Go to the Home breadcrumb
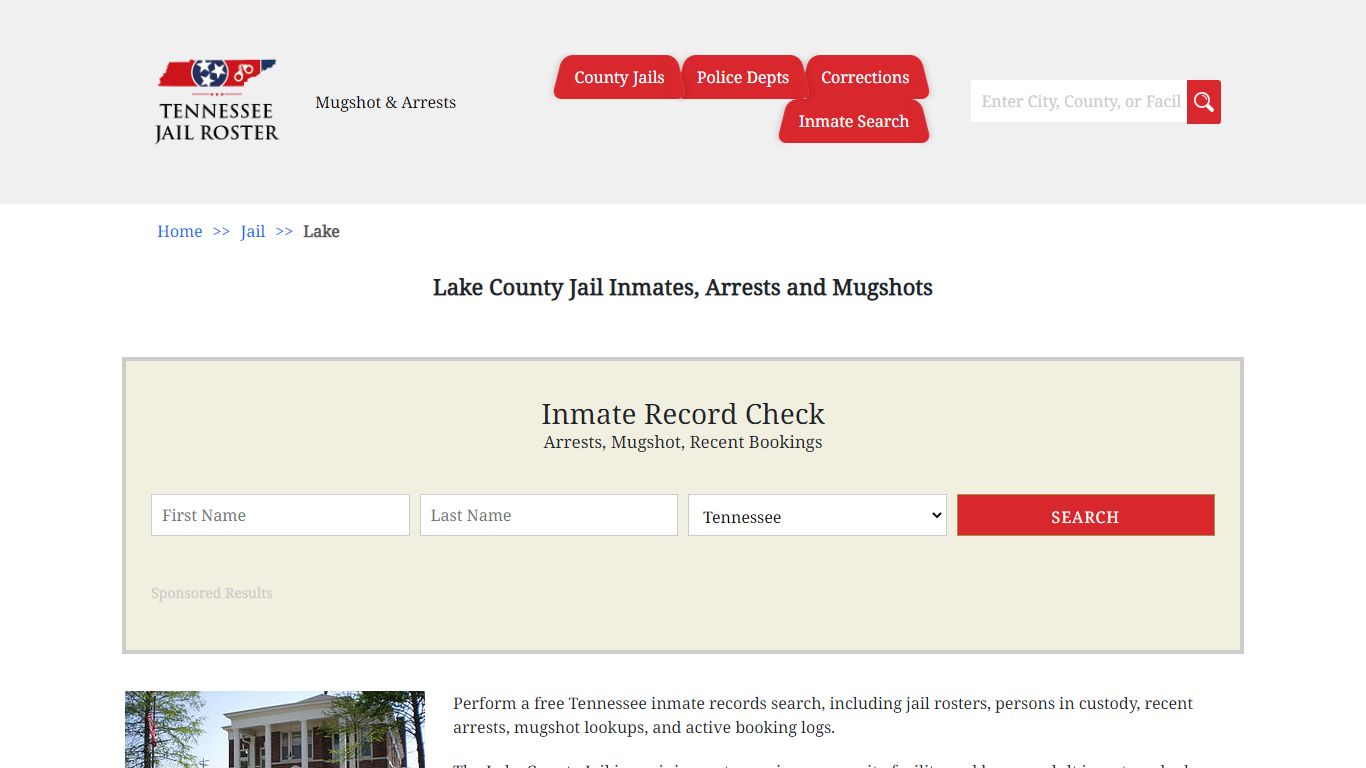Image resolution: width=1366 pixels, height=768 pixels. pyautogui.click(x=180, y=231)
